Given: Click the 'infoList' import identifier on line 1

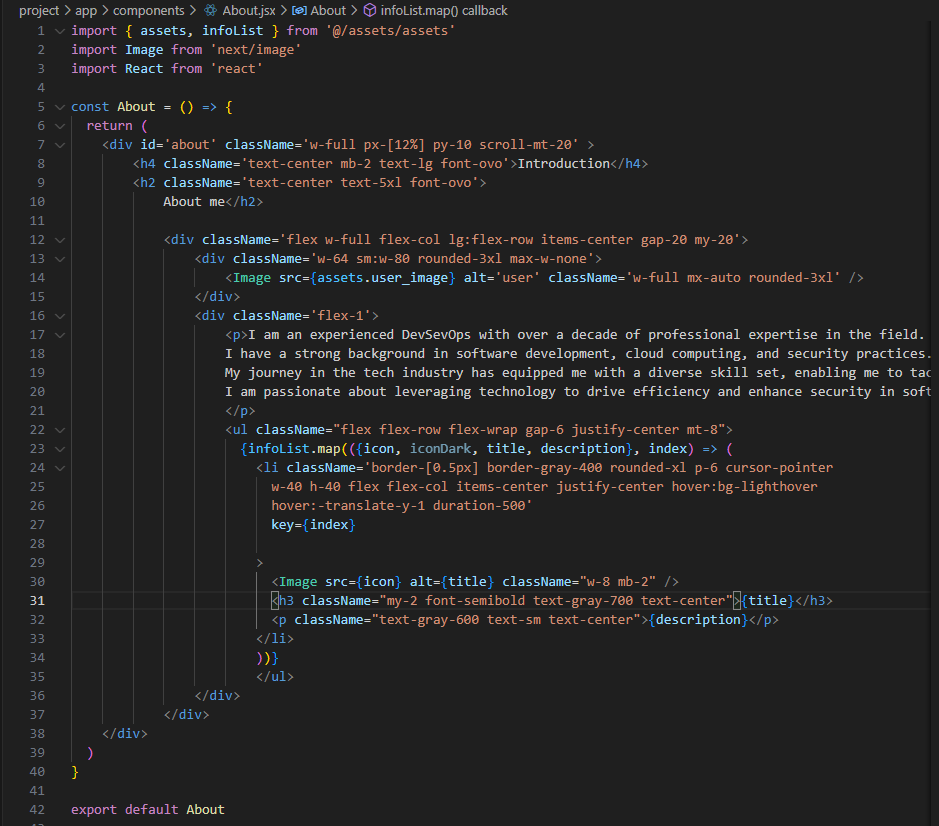Looking at the screenshot, I should [x=232, y=31].
